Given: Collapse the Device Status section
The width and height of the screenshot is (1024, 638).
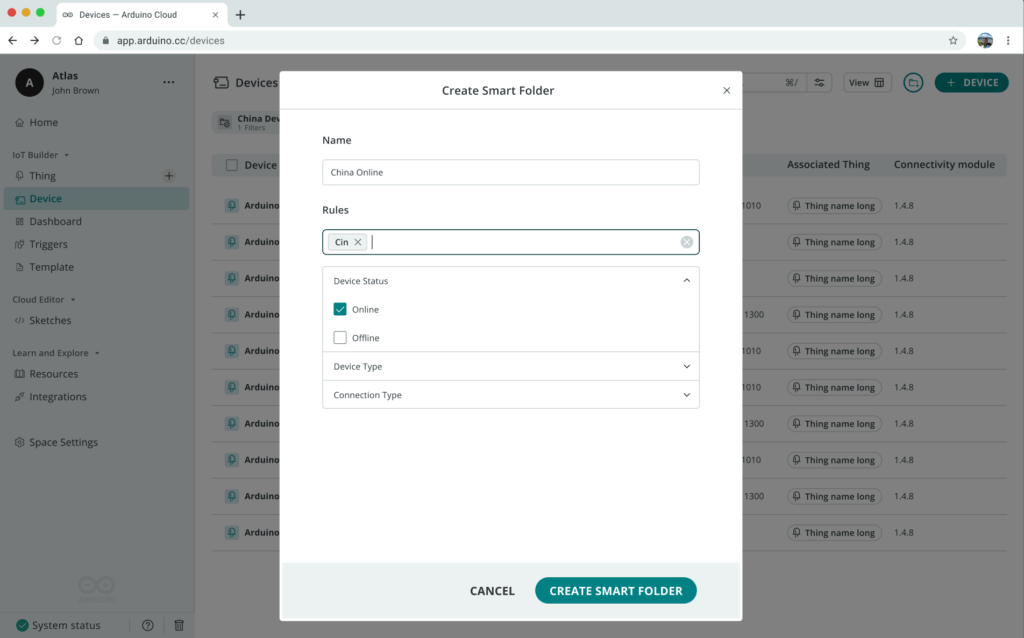Looking at the screenshot, I should tap(686, 281).
